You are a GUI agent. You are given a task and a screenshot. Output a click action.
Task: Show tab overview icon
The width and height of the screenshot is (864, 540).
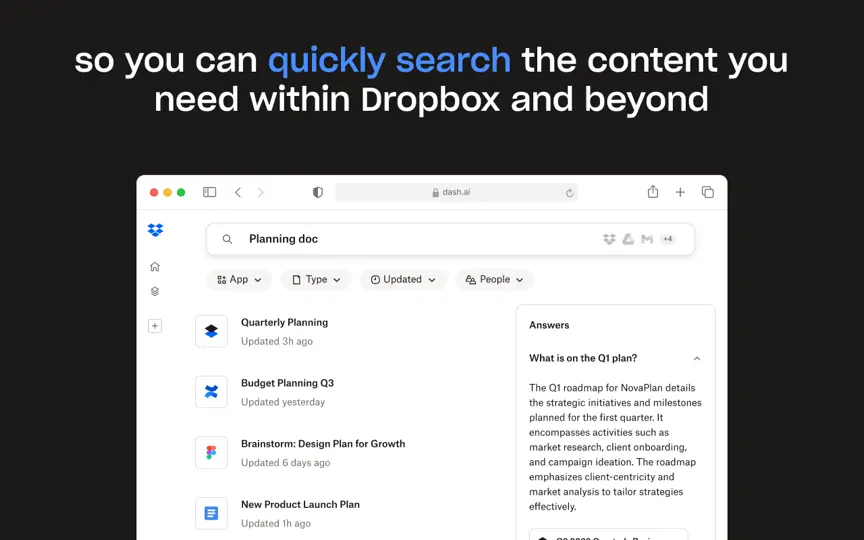click(708, 192)
